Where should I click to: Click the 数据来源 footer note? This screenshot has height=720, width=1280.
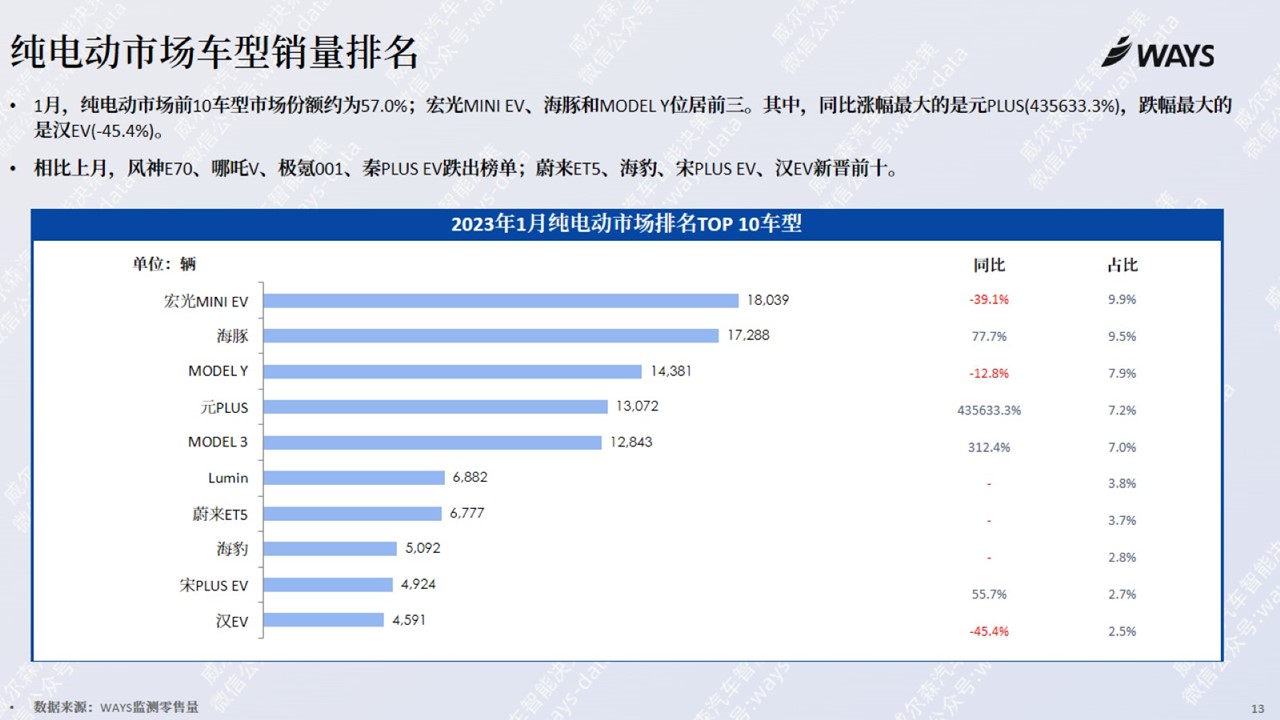(116, 707)
